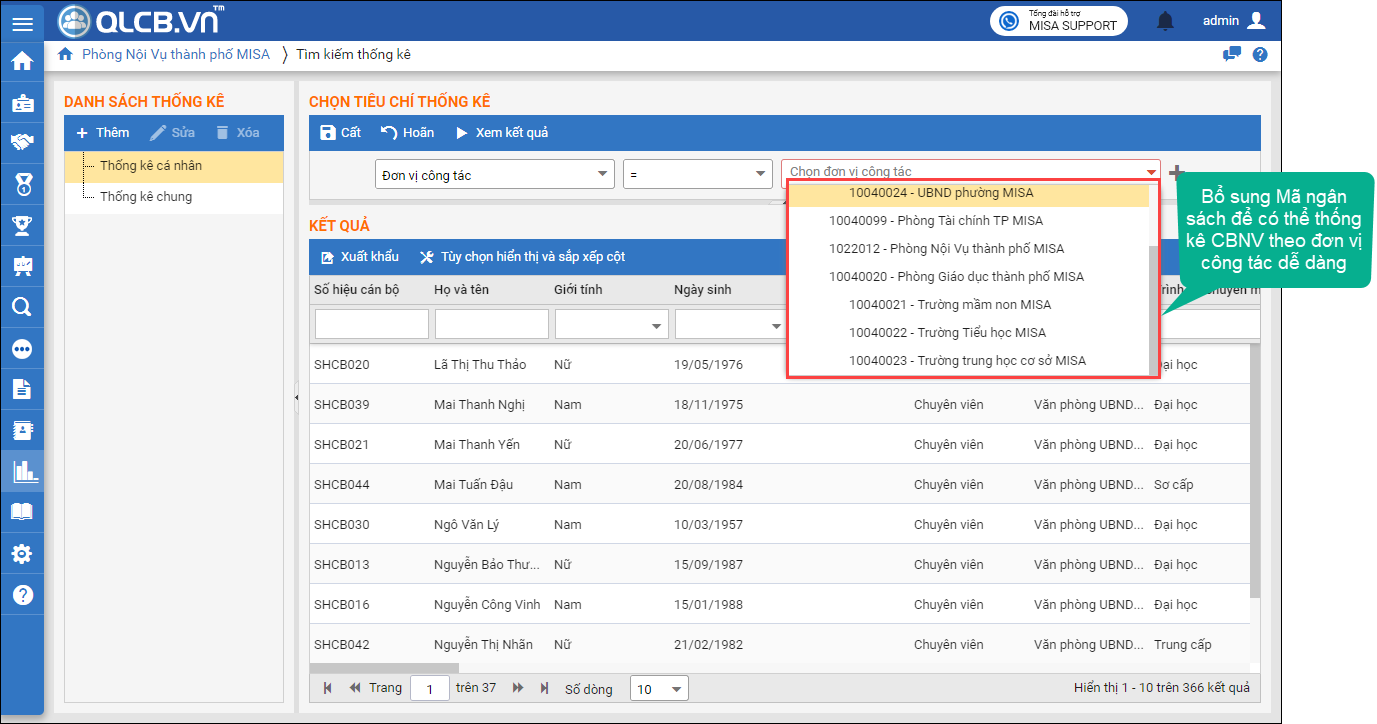Go to next page of results
The width and height of the screenshot is (1377, 724).
[518, 688]
